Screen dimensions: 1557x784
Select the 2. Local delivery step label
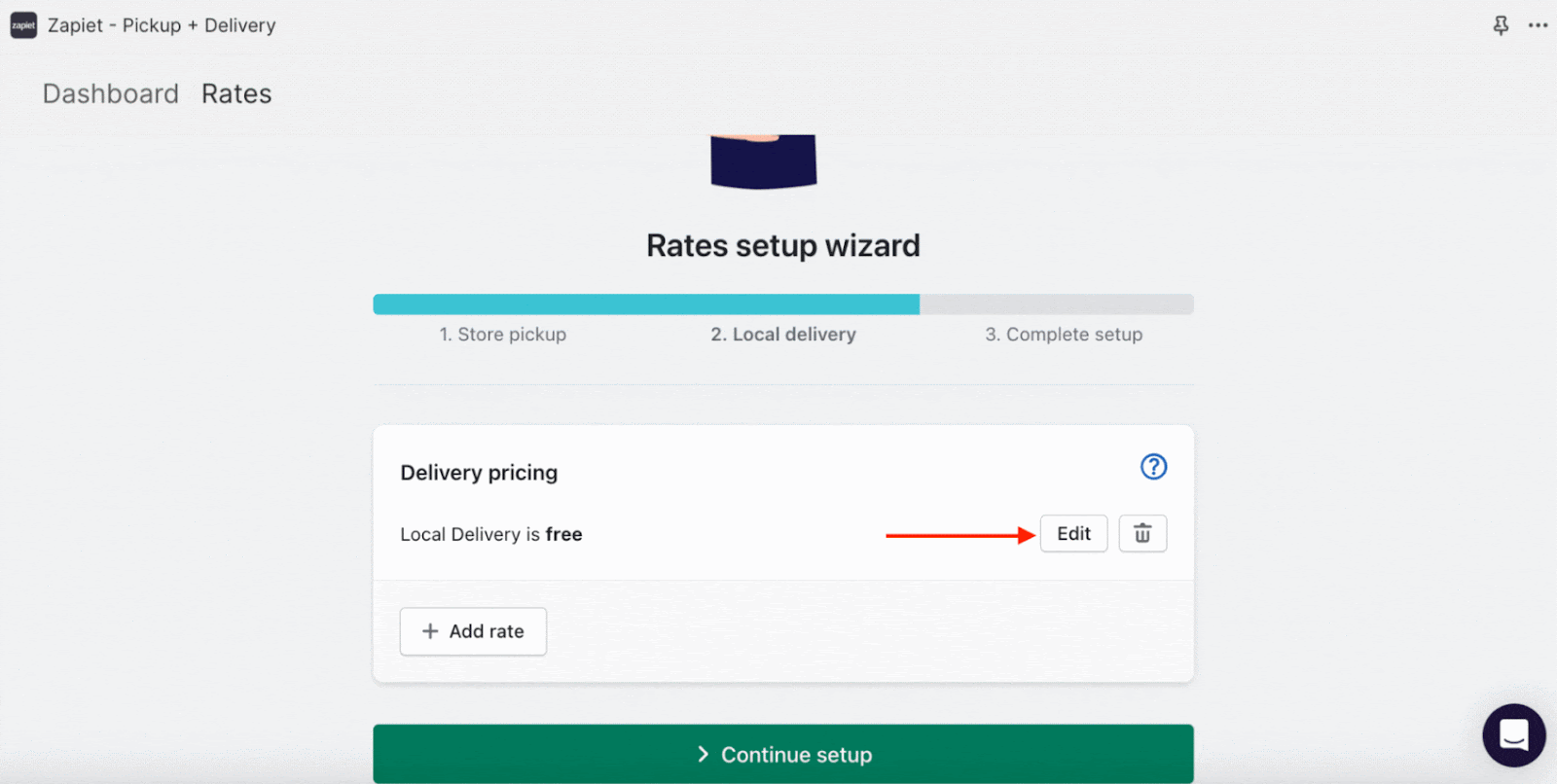point(783,335)
